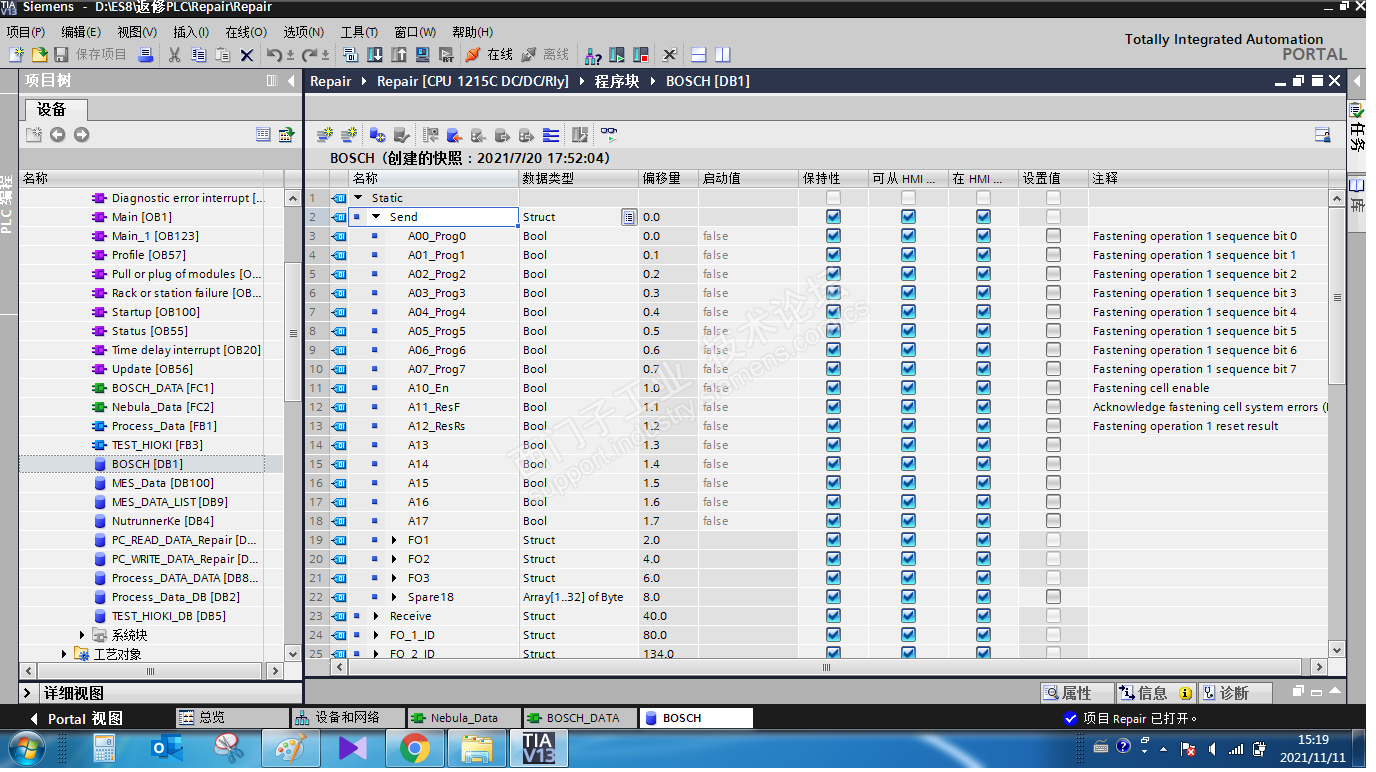Click the add row icon in DB toolbar
This screenshot has width=1376, height=772.
(x=349, y=135)
